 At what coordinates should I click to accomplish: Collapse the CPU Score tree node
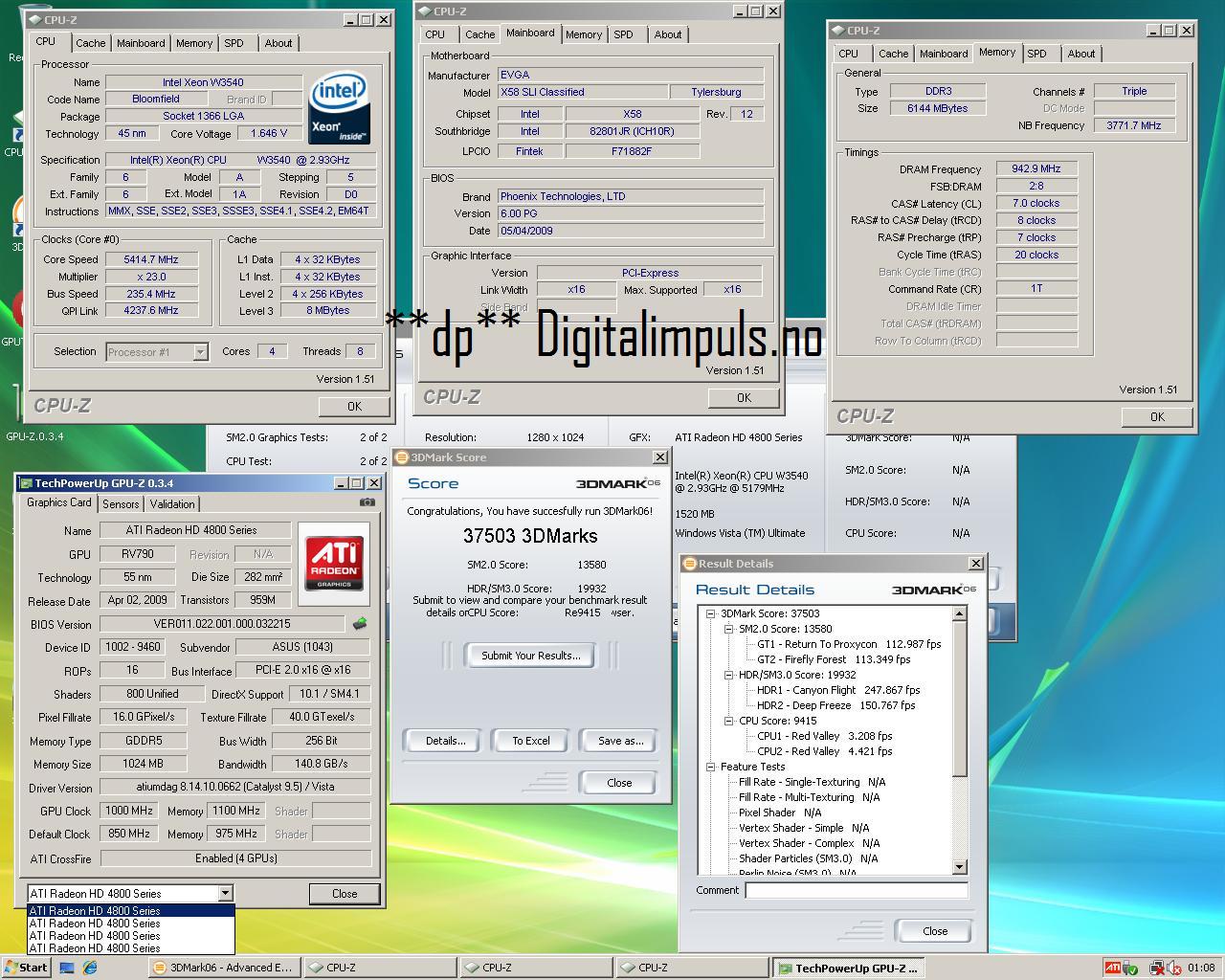[x=728, y=721]
